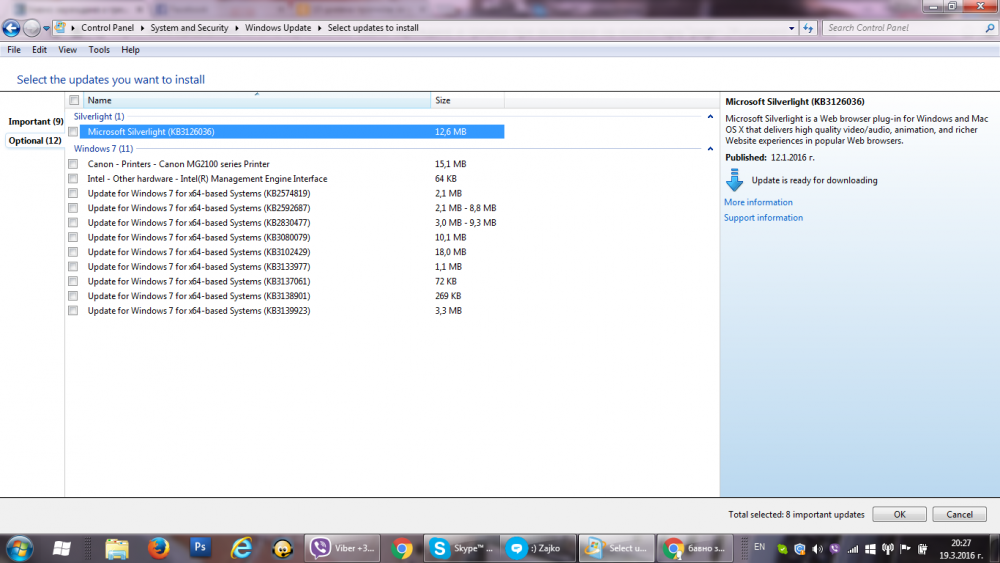Click Windows Update breadcrumb
1000x563 pixels.
pos(278,28)
